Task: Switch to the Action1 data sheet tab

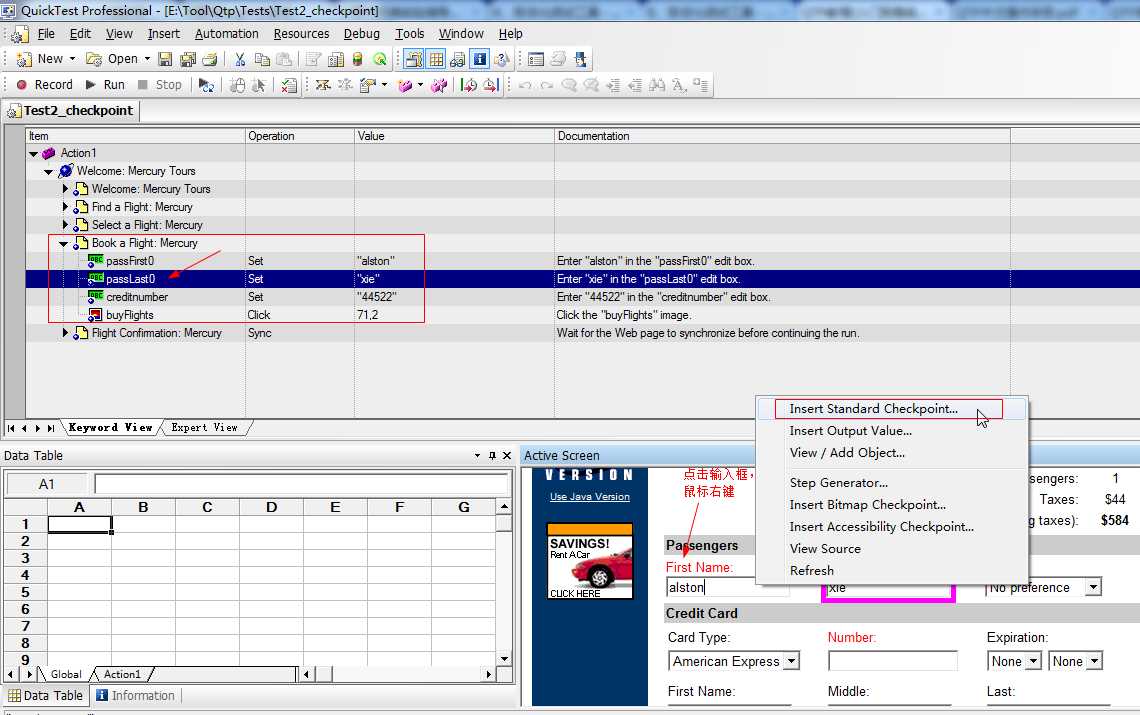Action: (121, 674)
